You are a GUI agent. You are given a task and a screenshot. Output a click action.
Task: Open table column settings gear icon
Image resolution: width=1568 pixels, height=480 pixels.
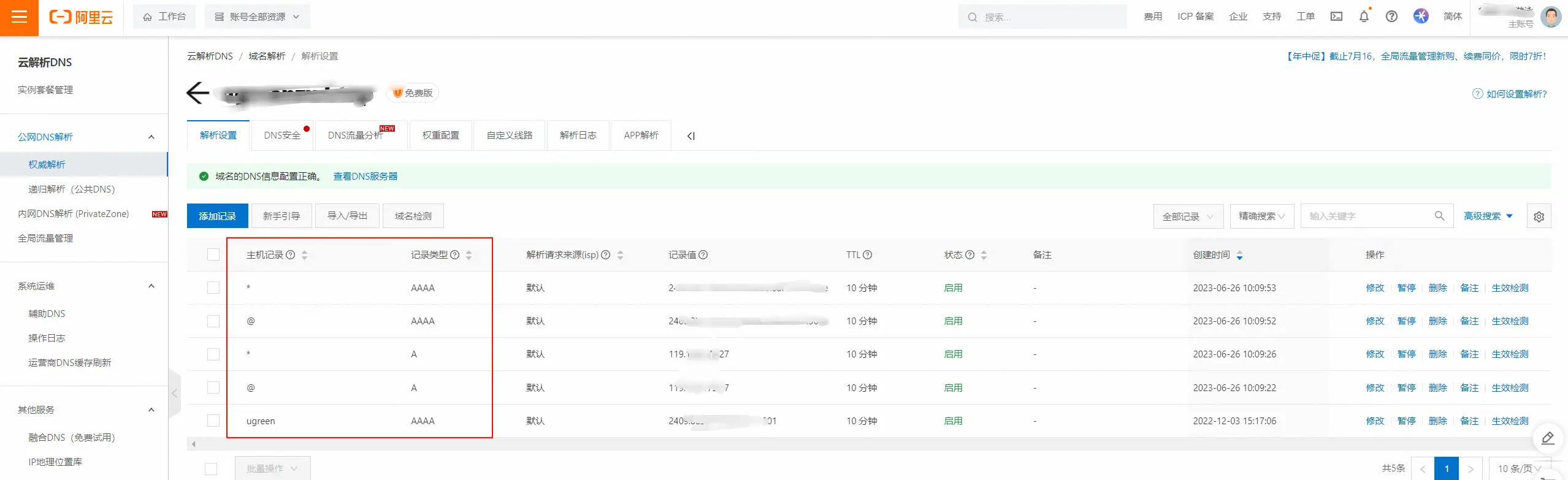click(x=1539, y=216)
